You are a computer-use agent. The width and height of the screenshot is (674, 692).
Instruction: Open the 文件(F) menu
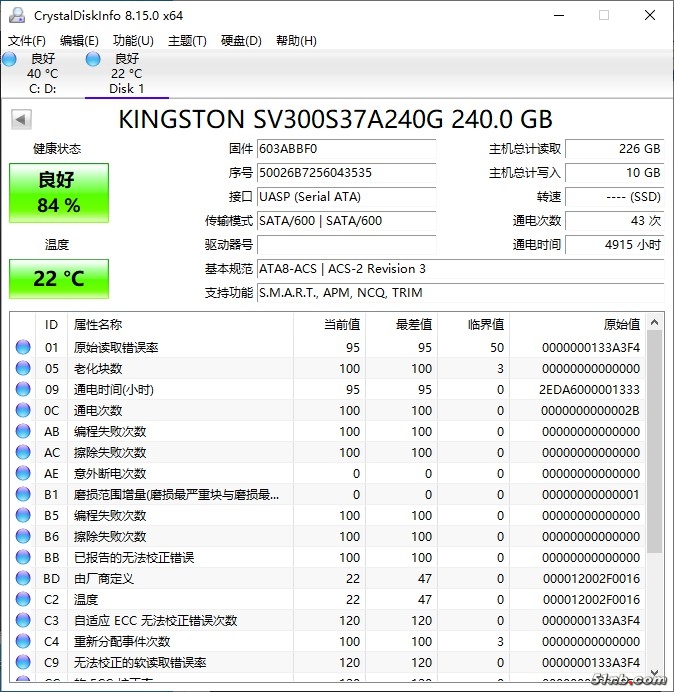pos(27,41)
